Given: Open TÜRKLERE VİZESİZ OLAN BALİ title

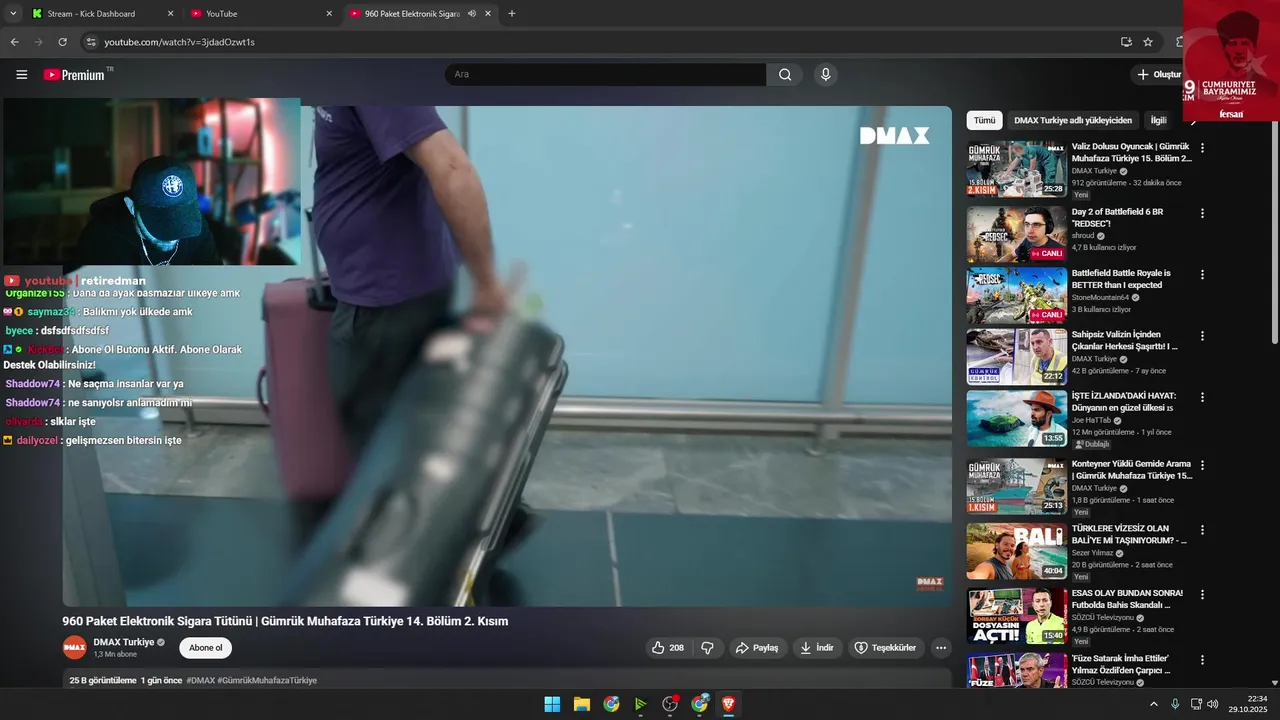Looking at the screenshot, I should click(1129, 534).
